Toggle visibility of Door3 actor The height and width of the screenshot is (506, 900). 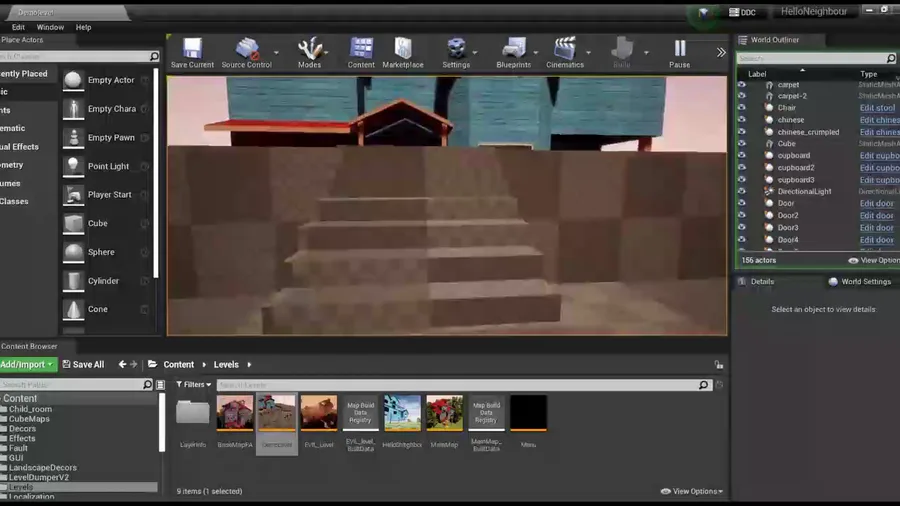tap(742, 228)
